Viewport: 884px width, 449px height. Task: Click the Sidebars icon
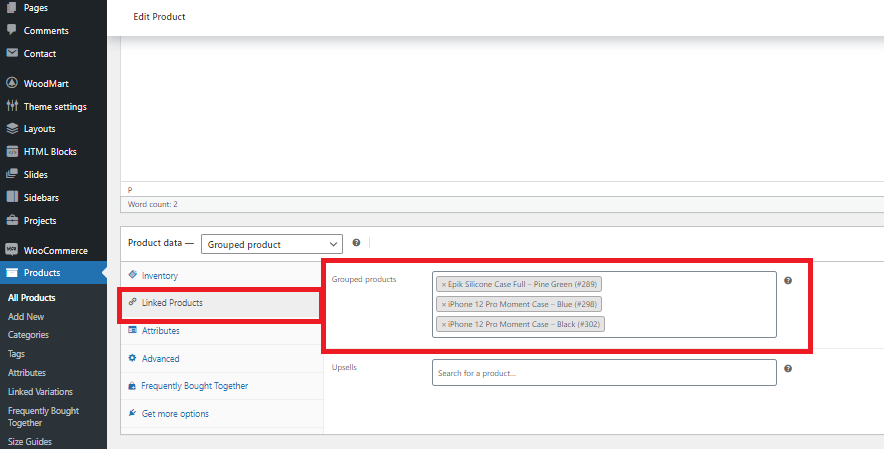[12, 197]
